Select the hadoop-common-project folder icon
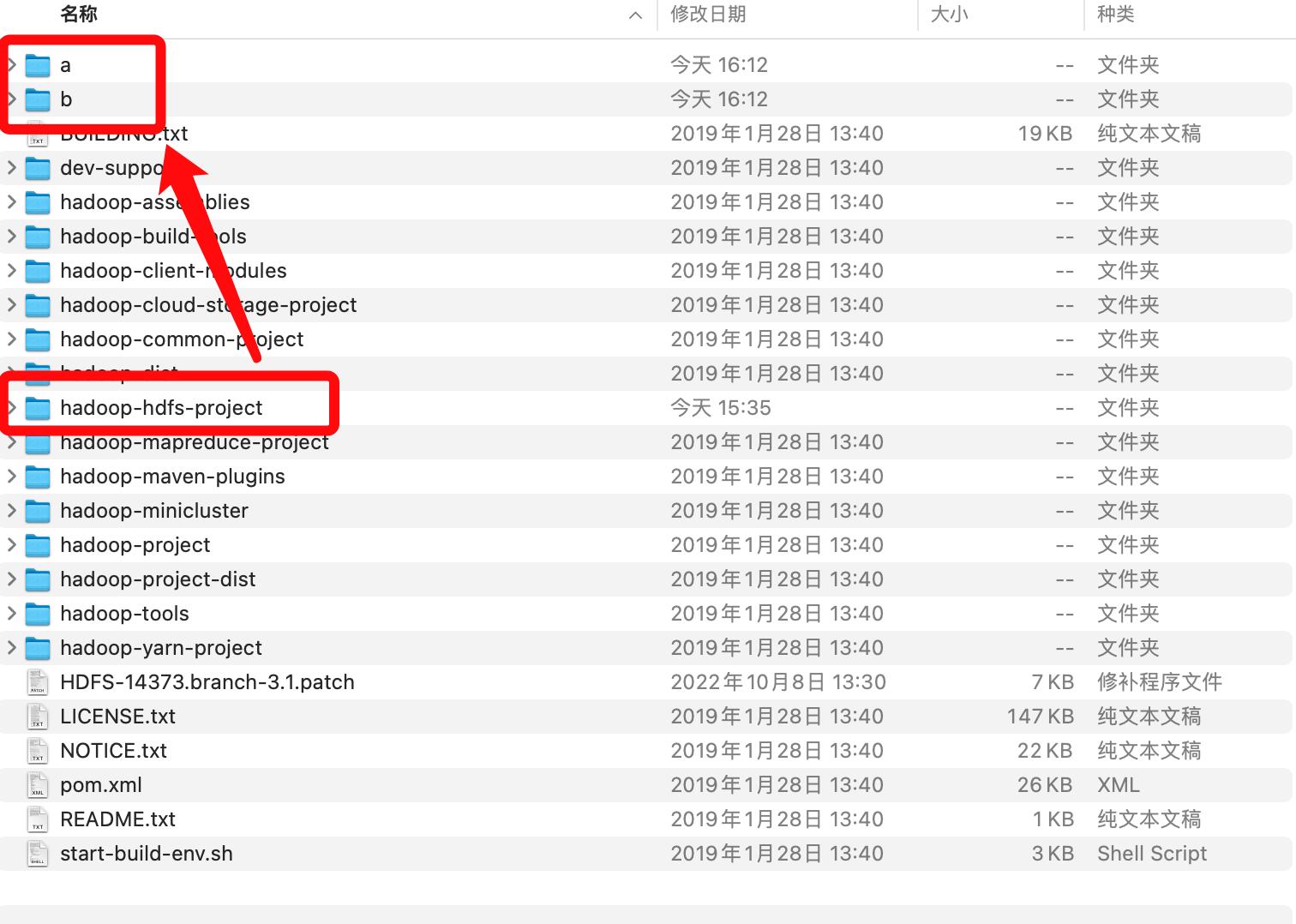 (38, 339)
